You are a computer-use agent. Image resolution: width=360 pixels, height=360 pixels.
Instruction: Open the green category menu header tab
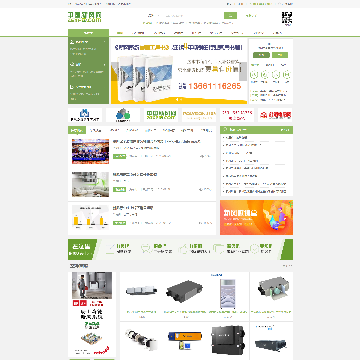(x=88, y=33)
